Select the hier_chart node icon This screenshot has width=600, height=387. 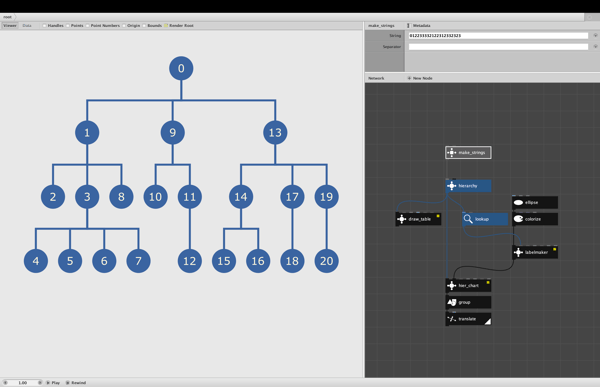452,286
